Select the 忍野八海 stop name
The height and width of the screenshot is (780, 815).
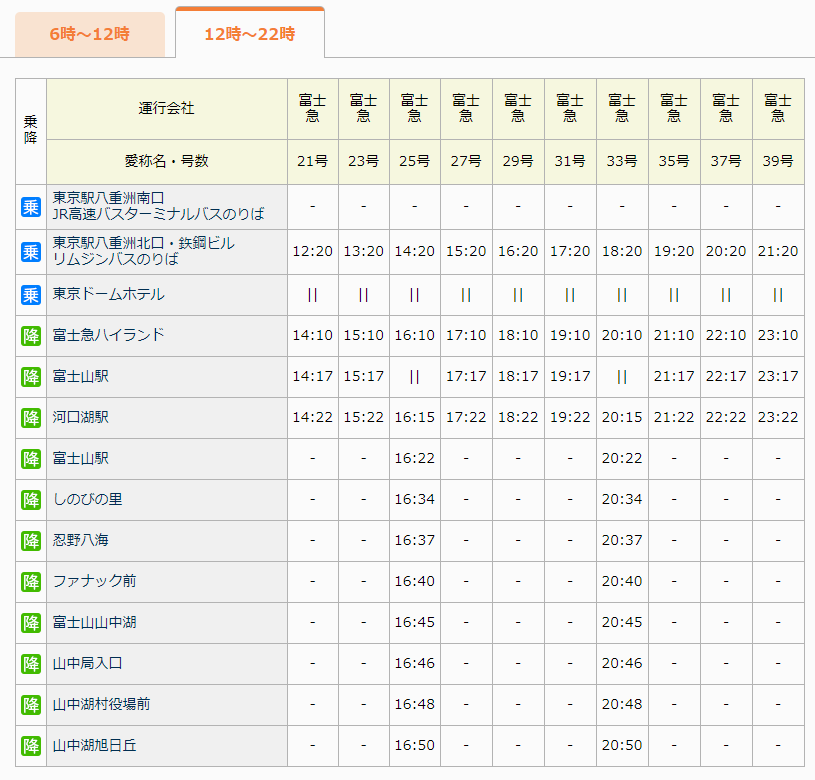click(81, 540)
